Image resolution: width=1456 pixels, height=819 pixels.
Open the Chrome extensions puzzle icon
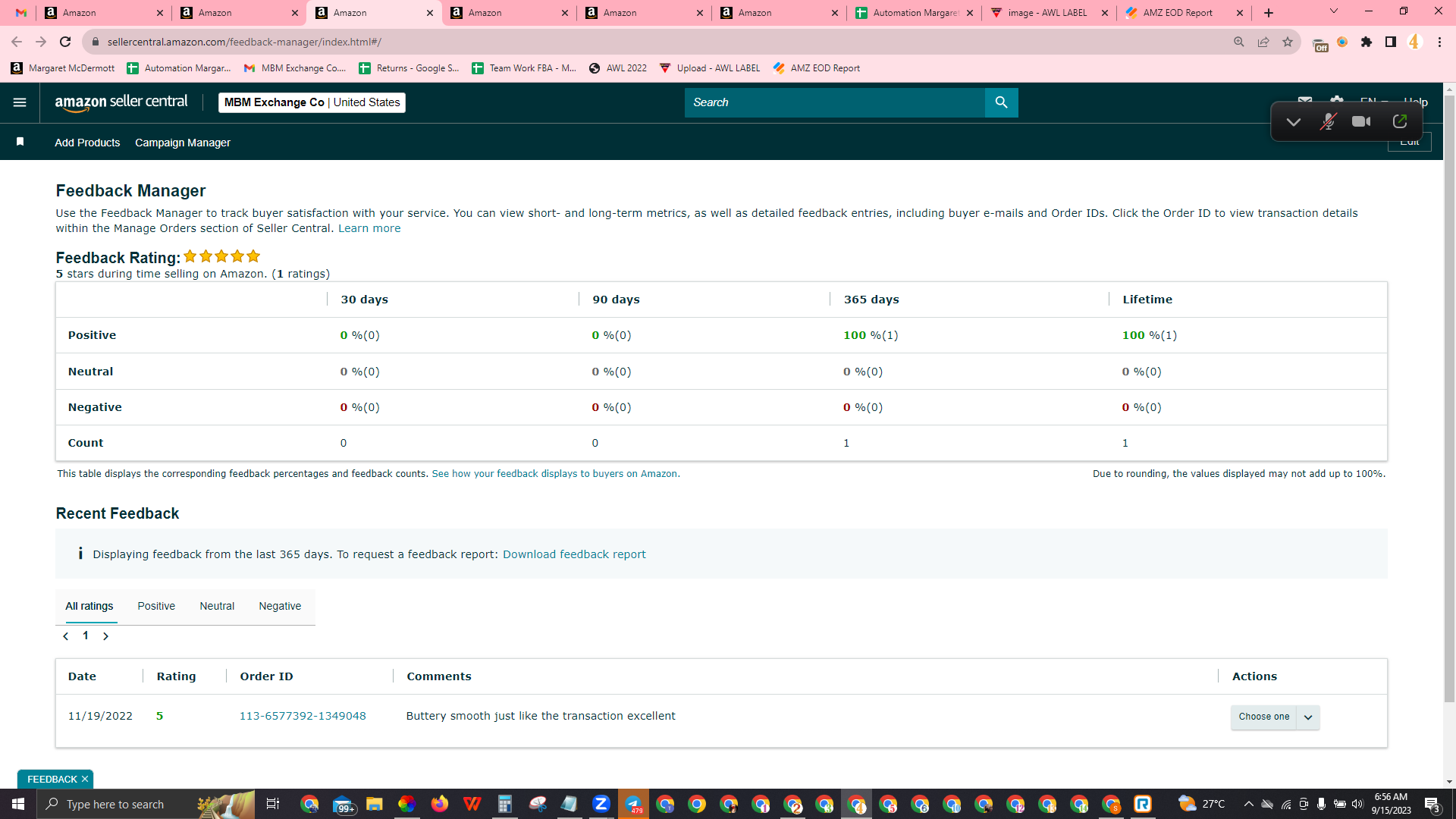tap(1367, 42)
